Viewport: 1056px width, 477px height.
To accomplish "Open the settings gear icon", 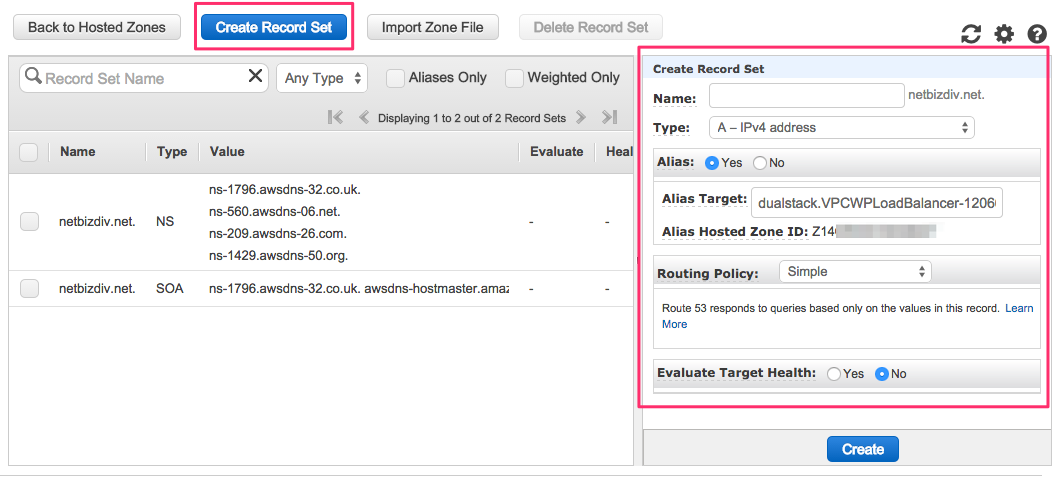I will (1004, 35).
